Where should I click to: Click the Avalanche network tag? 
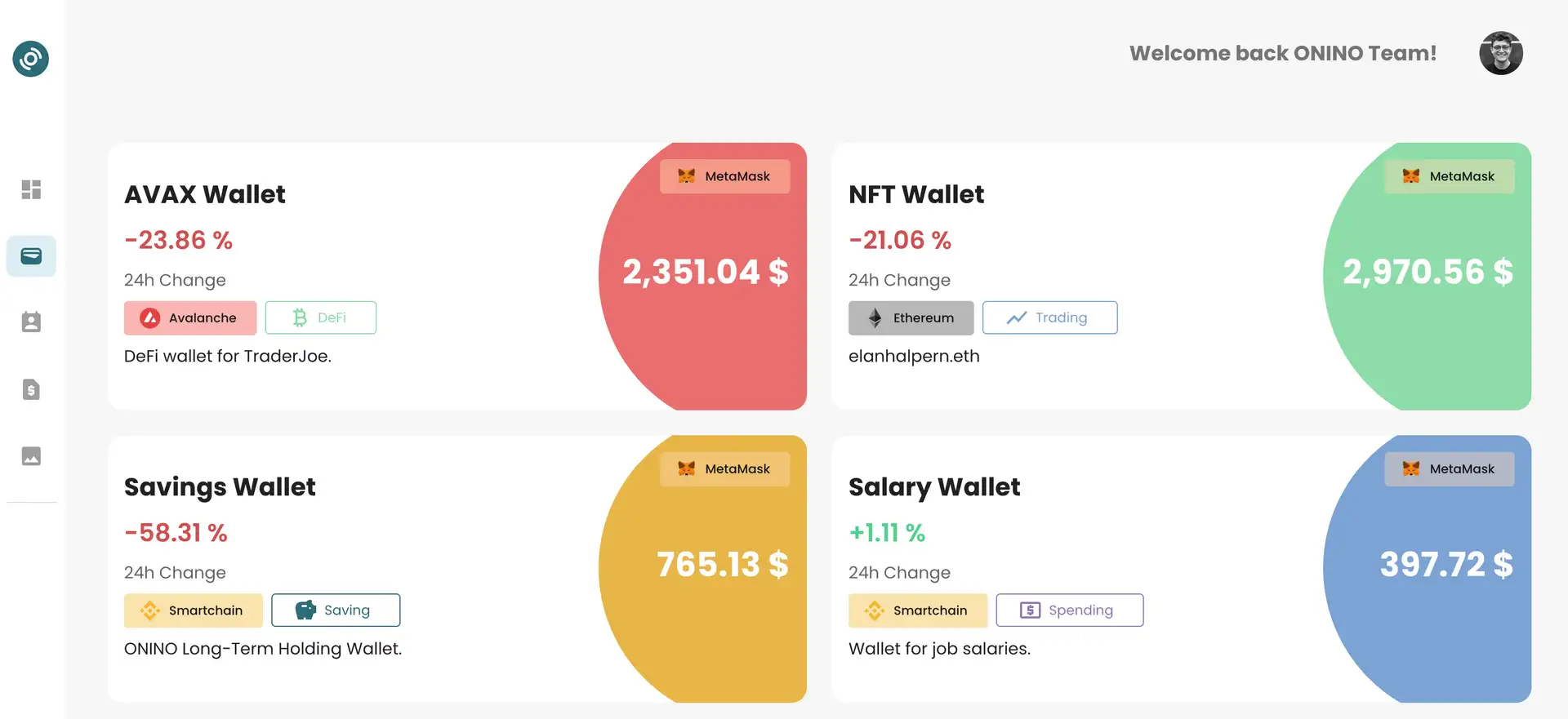click(189, 317)
